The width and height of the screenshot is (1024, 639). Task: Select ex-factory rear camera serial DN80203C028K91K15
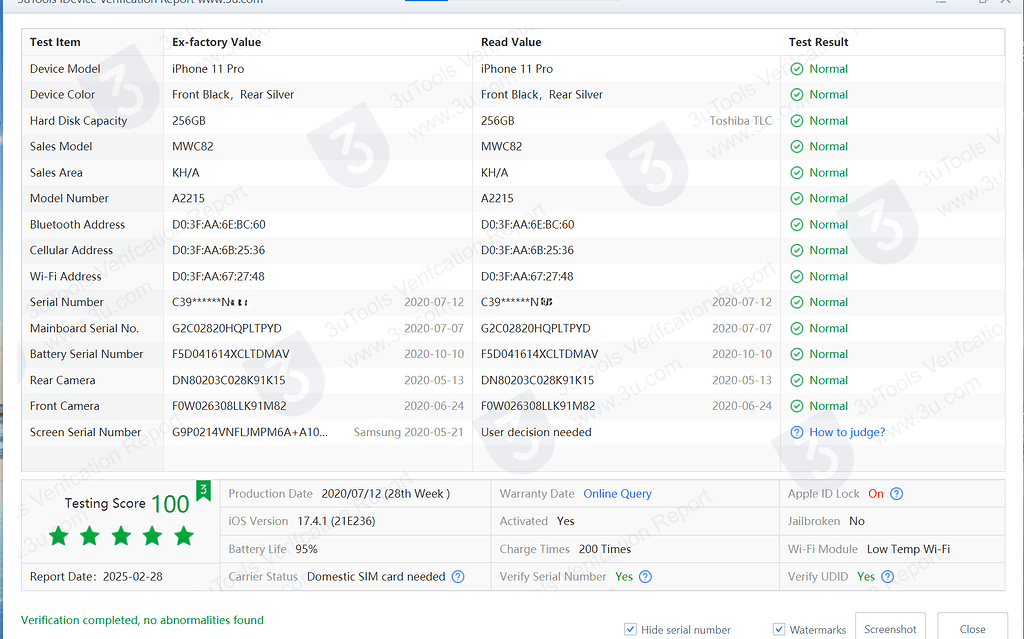click(x=229, y=380)
